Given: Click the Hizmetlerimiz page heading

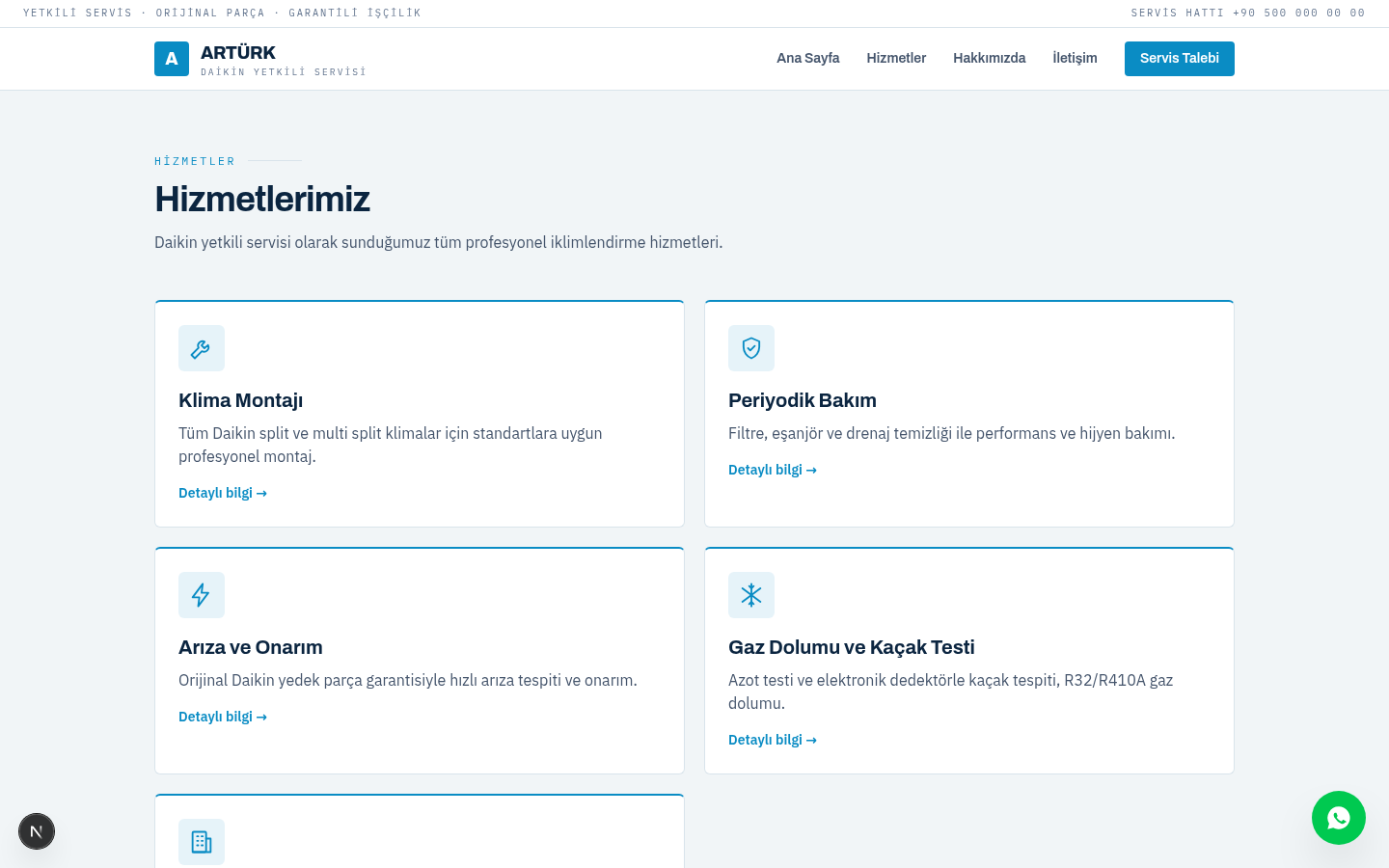Looking at the screenshot, I should 262,199.
